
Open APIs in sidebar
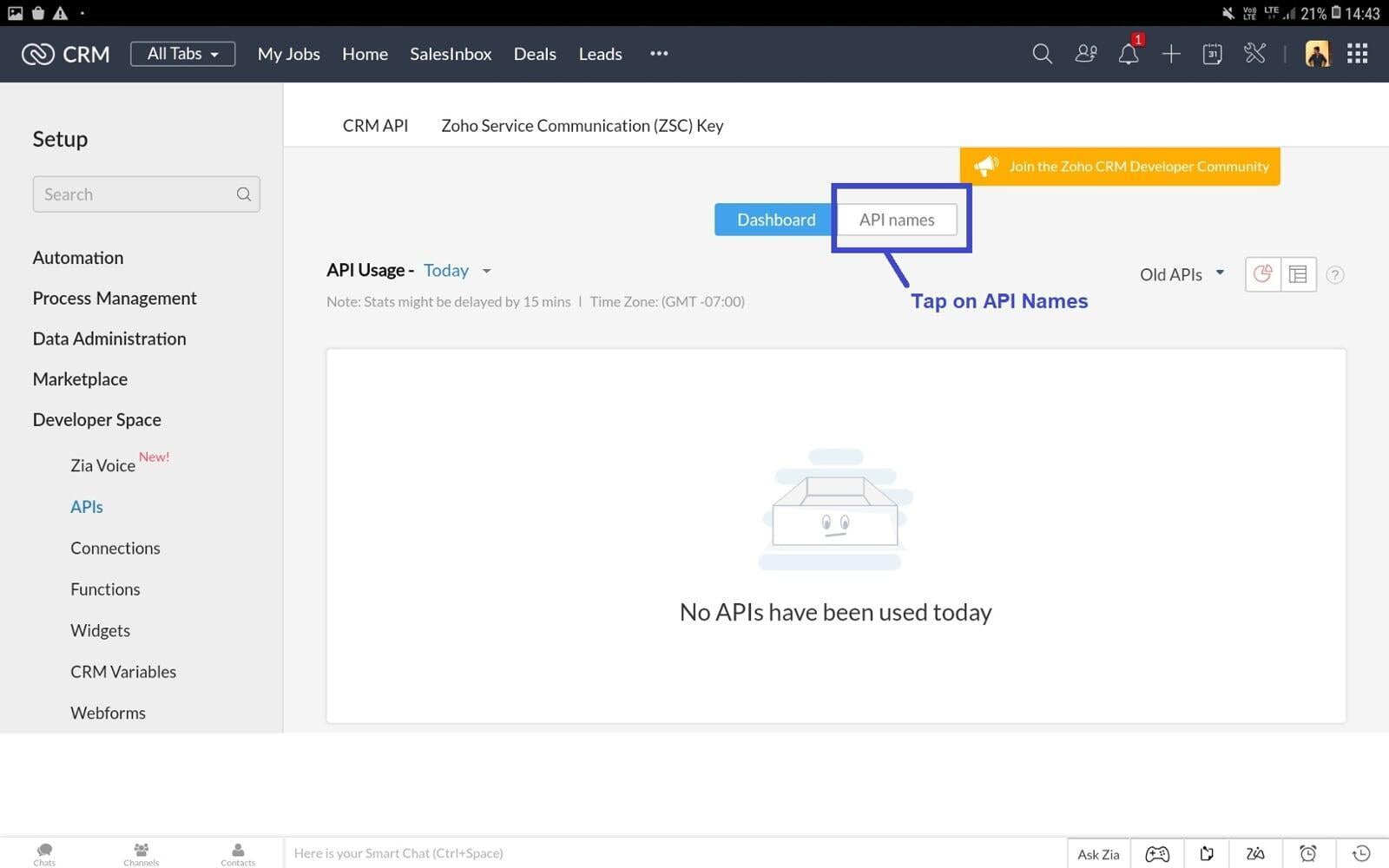(87, 507)
